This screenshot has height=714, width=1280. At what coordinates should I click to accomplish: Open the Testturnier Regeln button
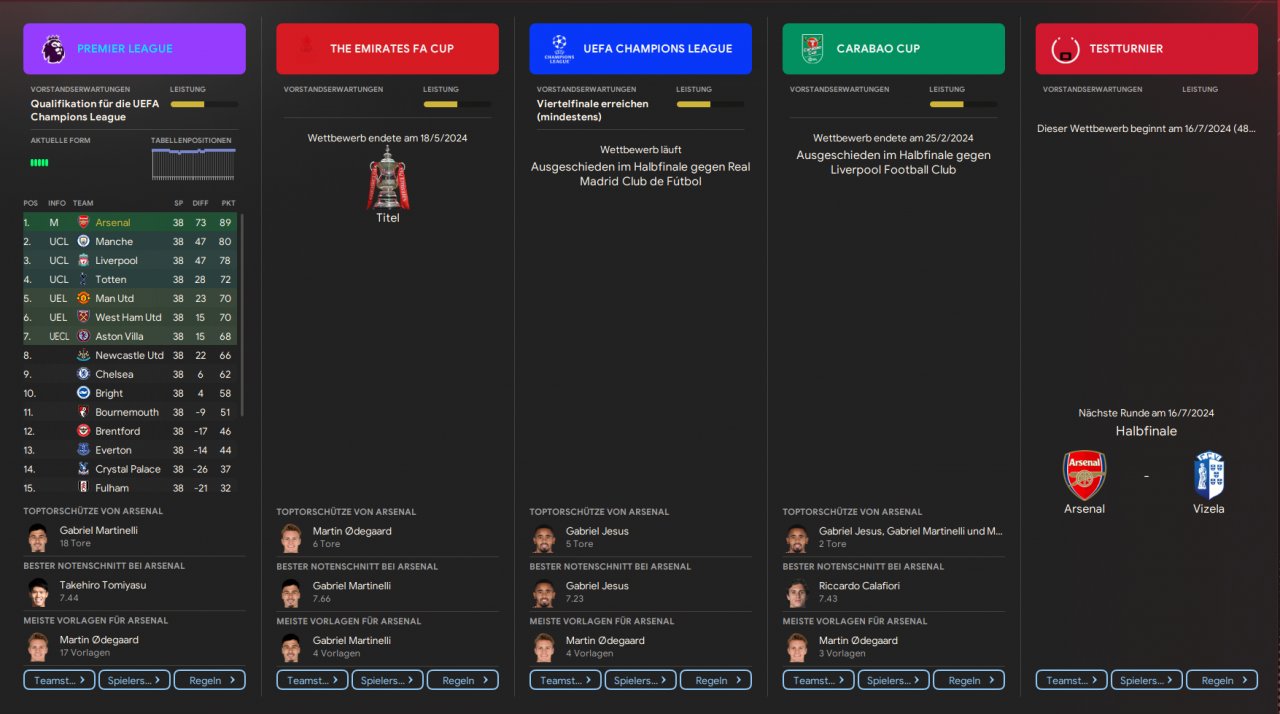click(1221, 680)
